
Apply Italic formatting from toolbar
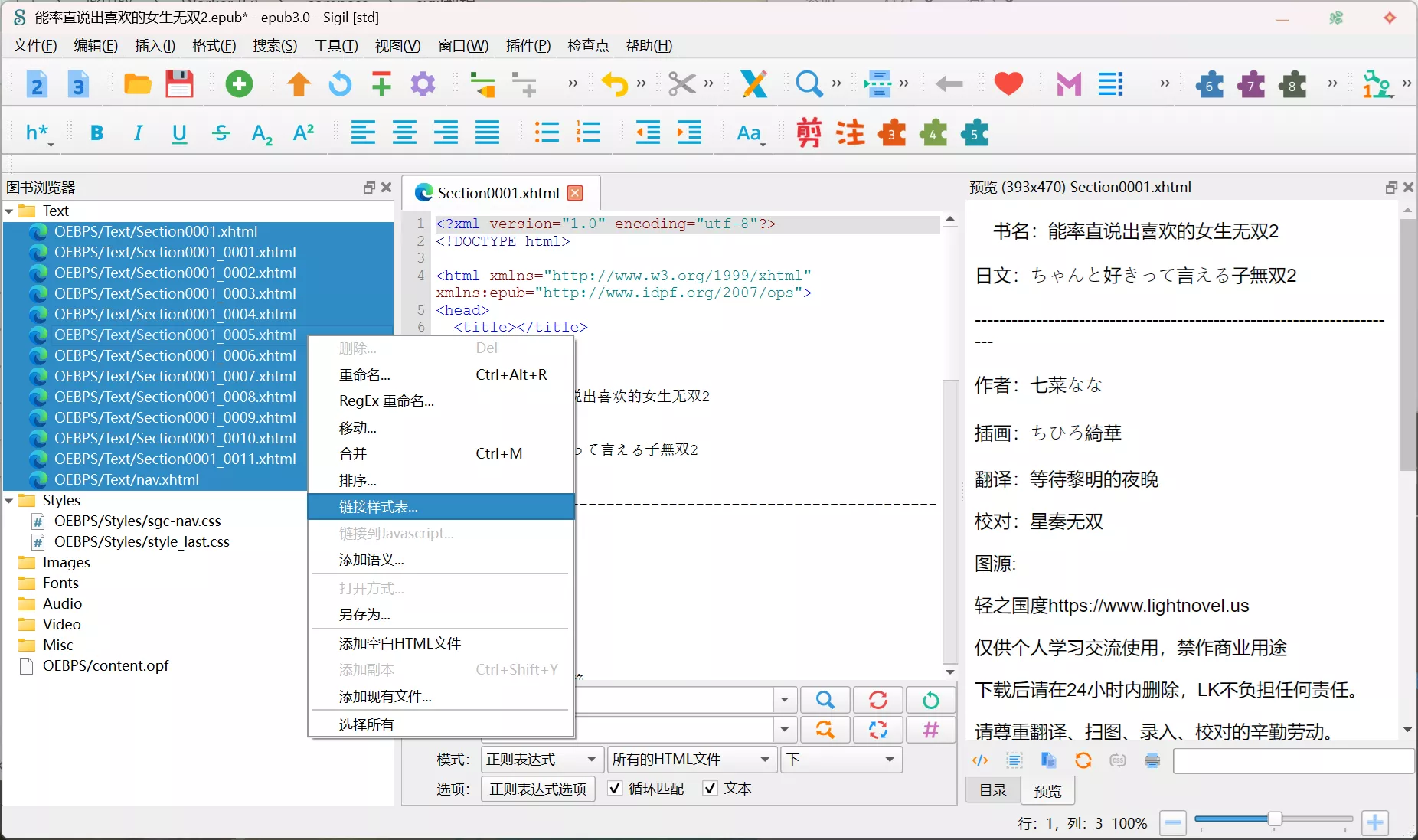coord(138,133)
